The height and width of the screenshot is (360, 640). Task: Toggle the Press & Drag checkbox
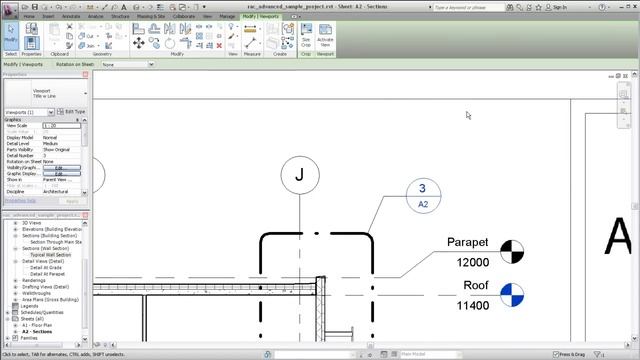click(556, 354)
